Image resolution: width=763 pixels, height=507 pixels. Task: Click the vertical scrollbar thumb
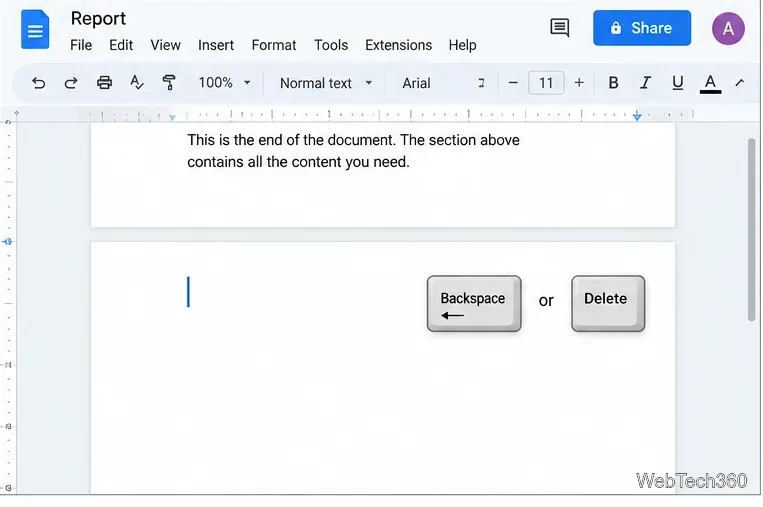[x=752, y=230]
